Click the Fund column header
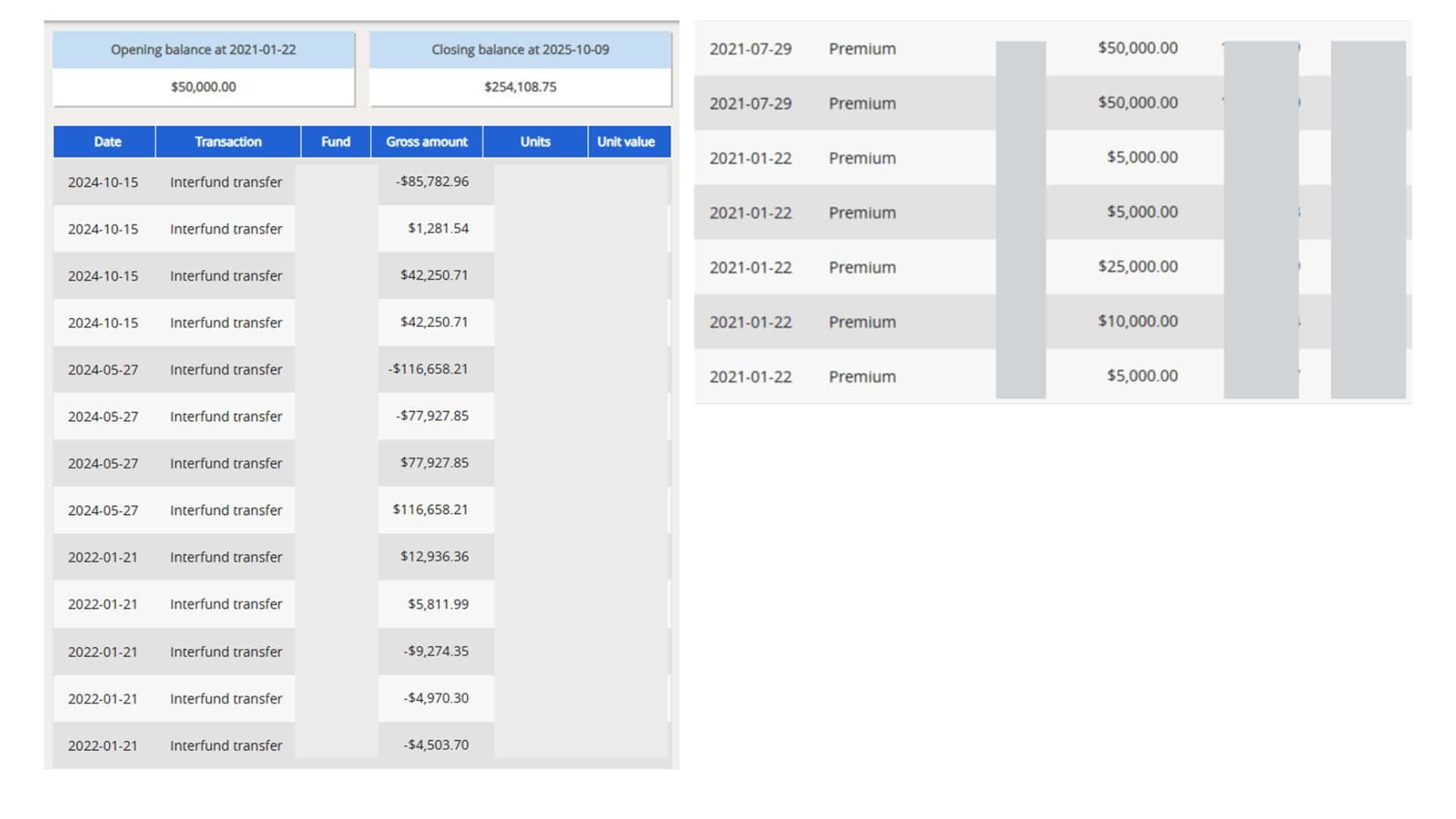 click(x=335, y=142)
